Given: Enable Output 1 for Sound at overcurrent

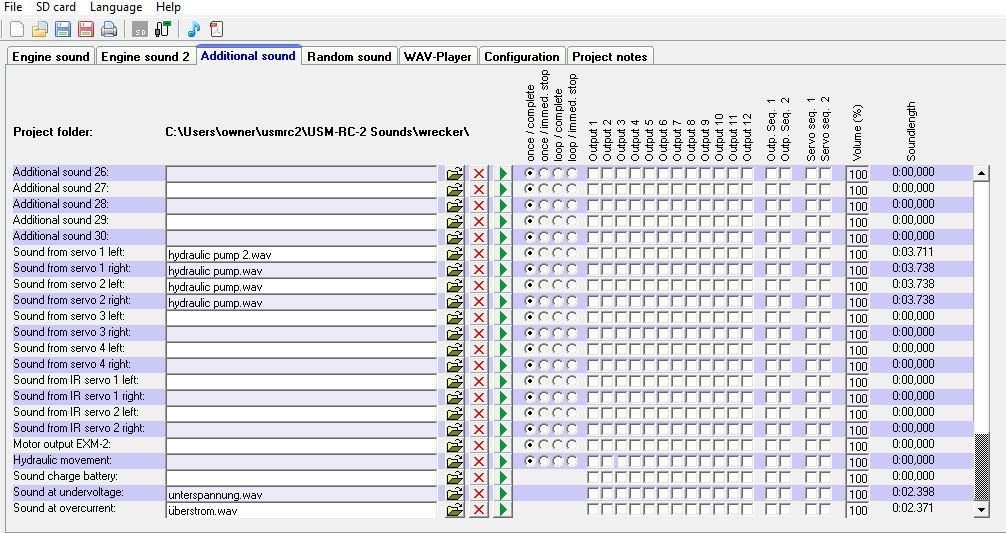Looking at the screenshot, I should (593, 509).
